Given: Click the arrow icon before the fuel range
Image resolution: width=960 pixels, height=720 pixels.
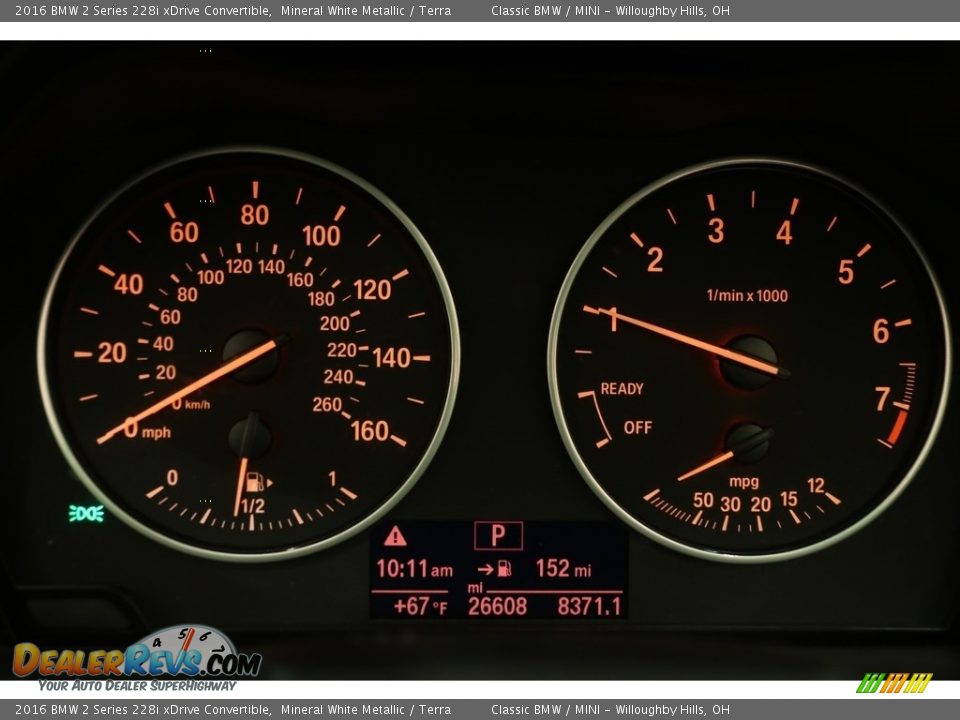Looking at the screenshot, I should point(485,569).
